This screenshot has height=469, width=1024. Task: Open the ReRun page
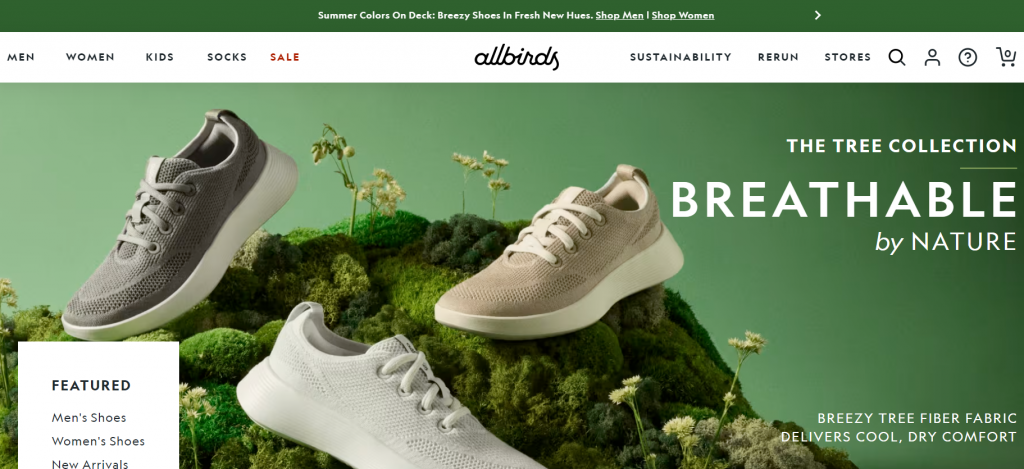coord(778,57)
